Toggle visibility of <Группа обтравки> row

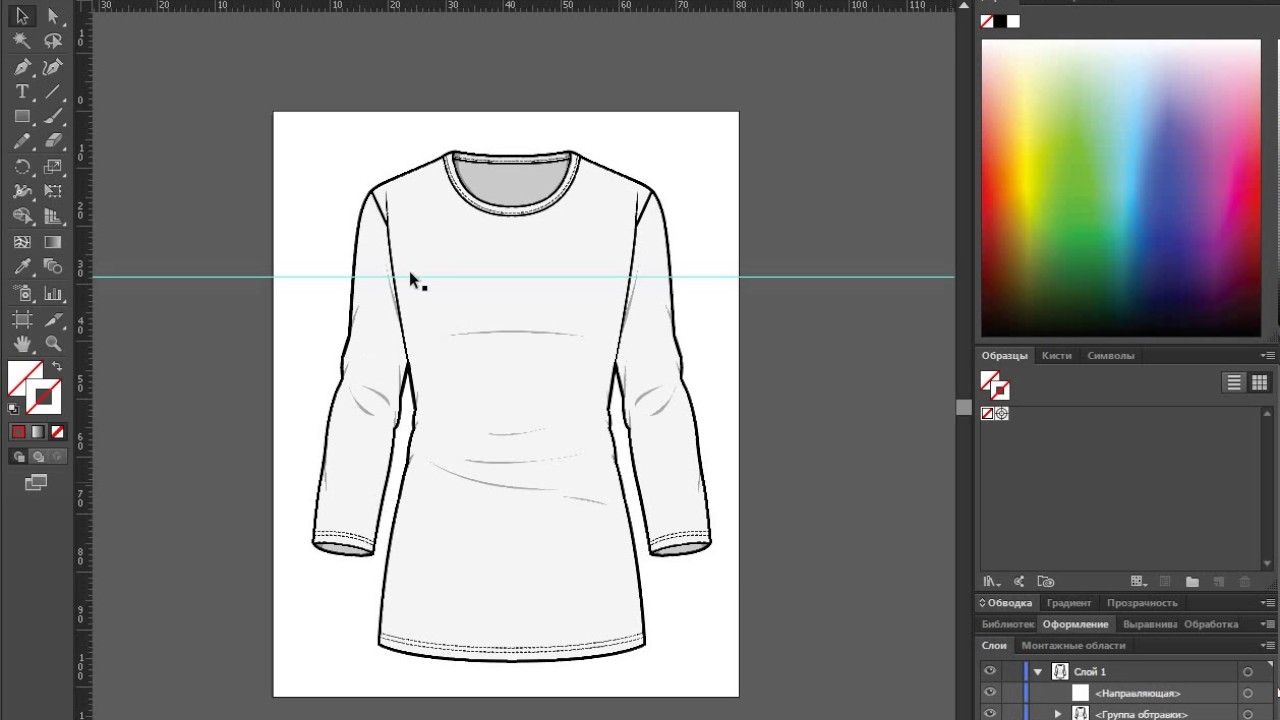[x=989, y=714]
